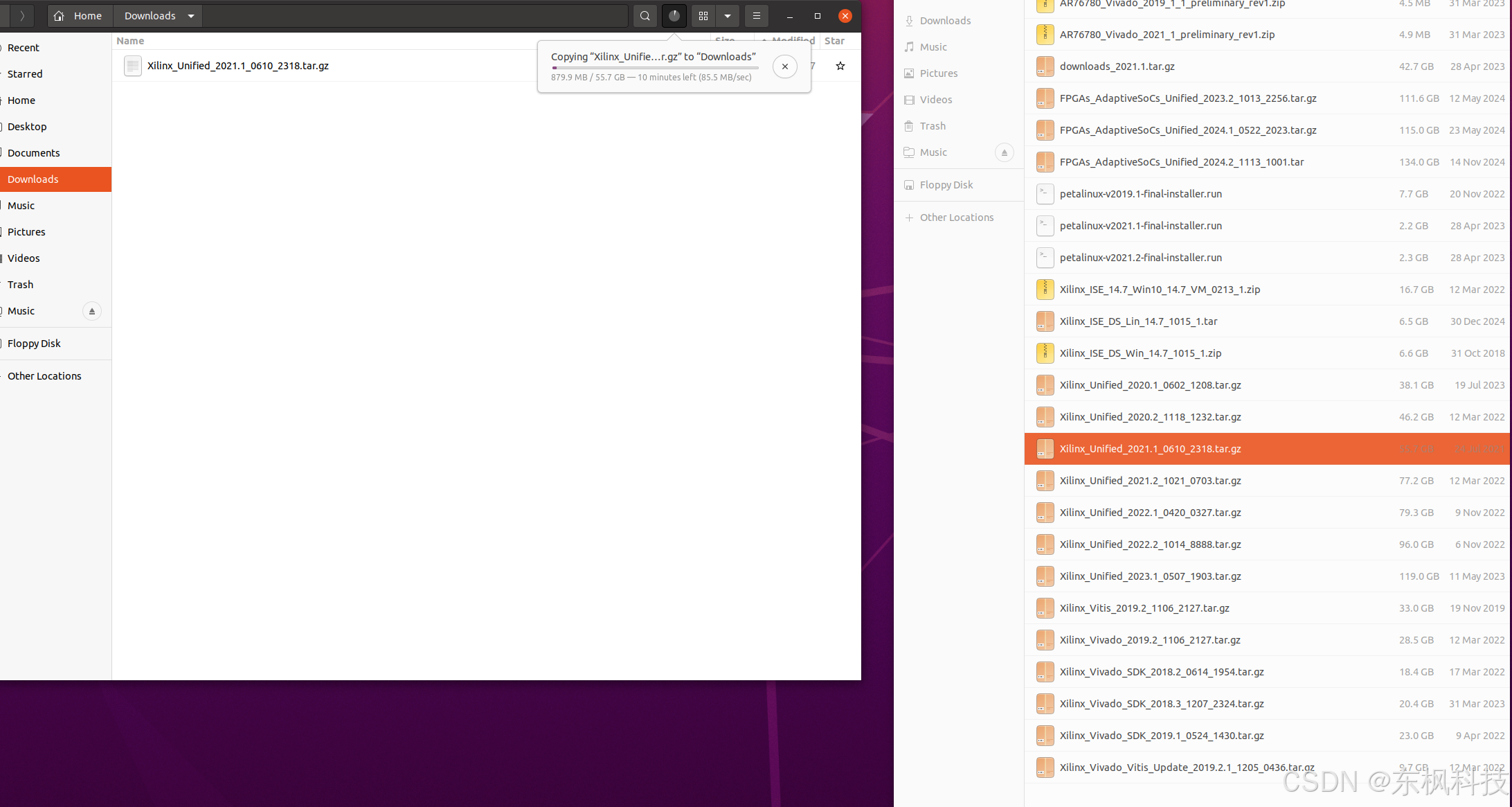Open view options dropdown arrow

click(x=728, y=16)
